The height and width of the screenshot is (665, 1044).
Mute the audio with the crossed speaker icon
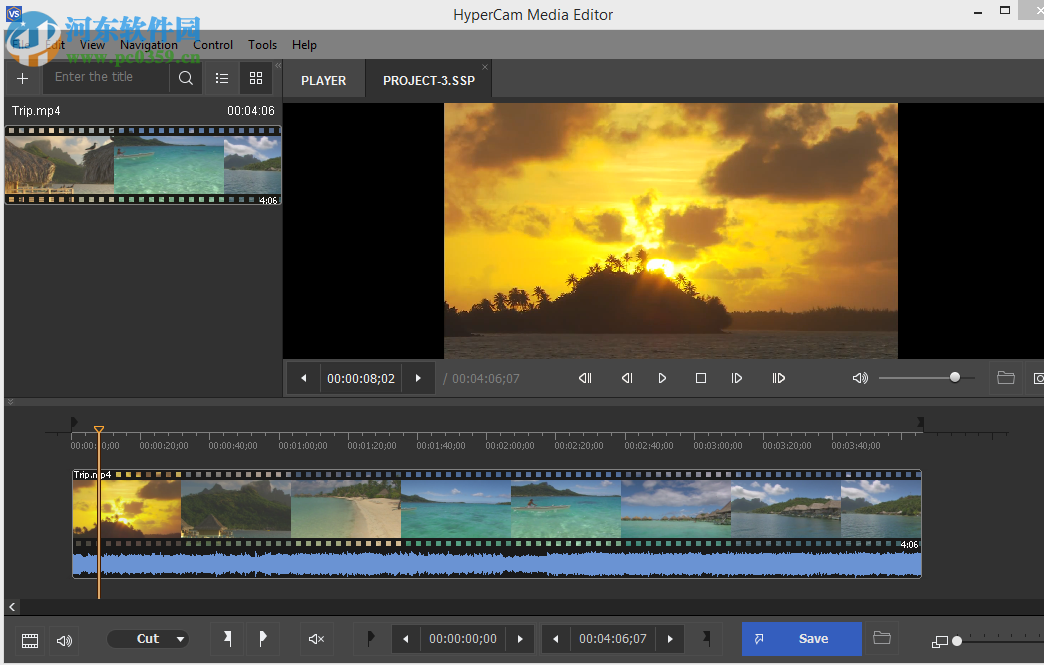317,639
